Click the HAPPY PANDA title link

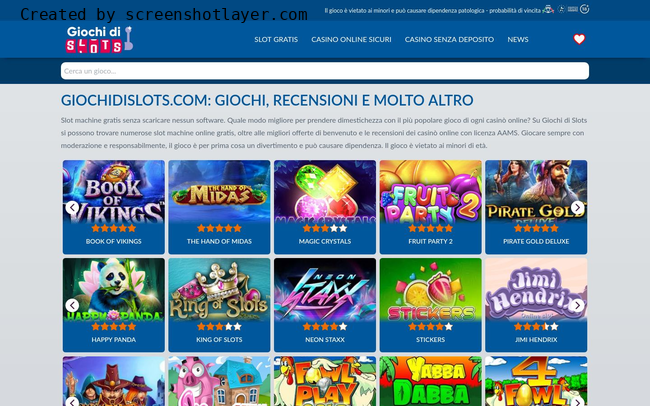click(114, 340)
